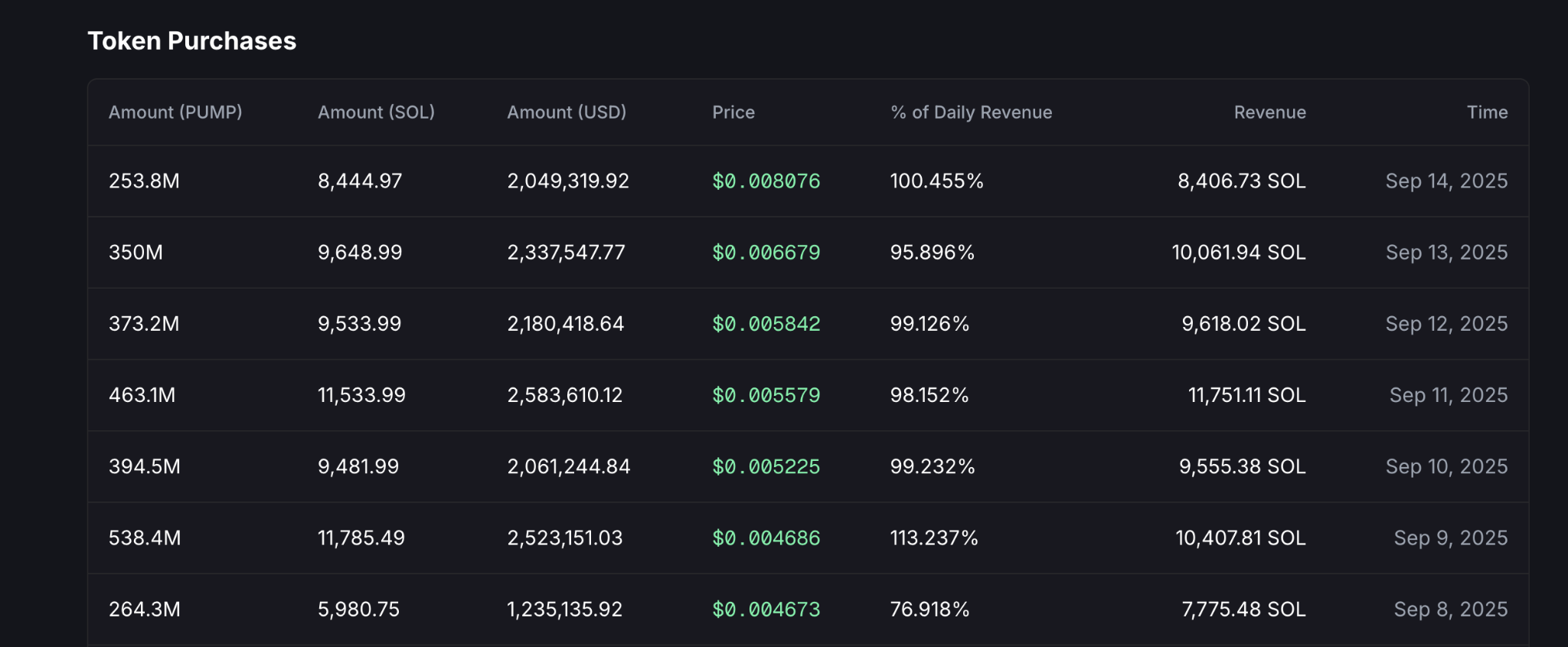
Task: Click the Time column header
Action: (1487, 113)
